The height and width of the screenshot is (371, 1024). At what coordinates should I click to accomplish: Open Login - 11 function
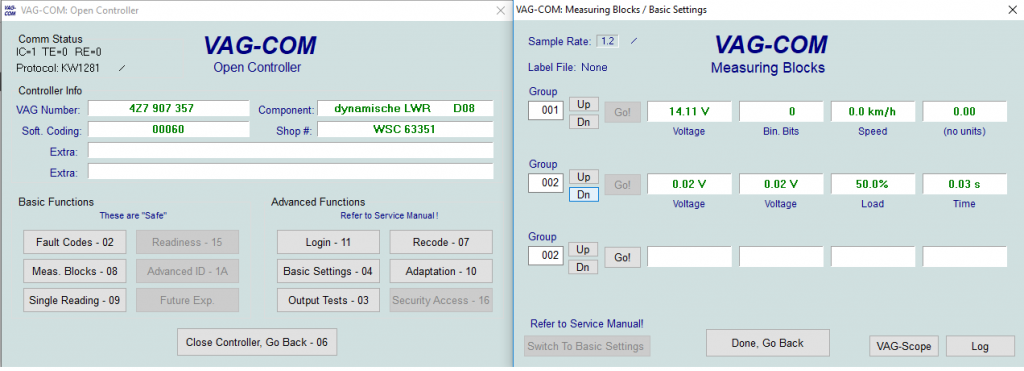click(x=328, y=242)
